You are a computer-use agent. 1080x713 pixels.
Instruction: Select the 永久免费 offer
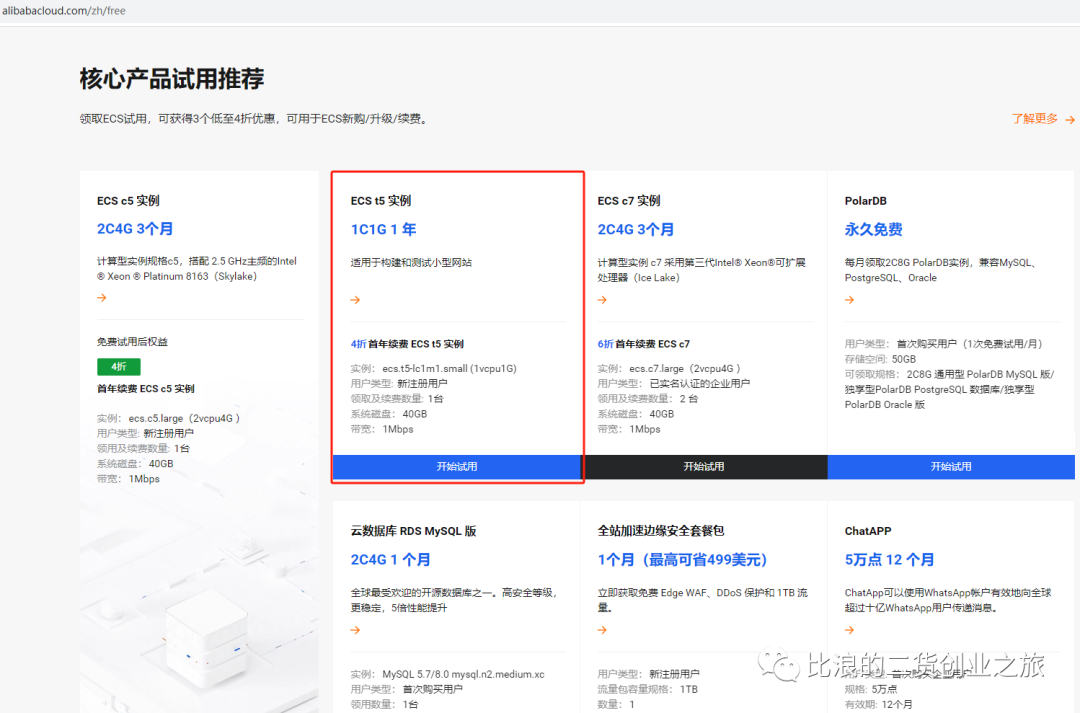(873, 229)
